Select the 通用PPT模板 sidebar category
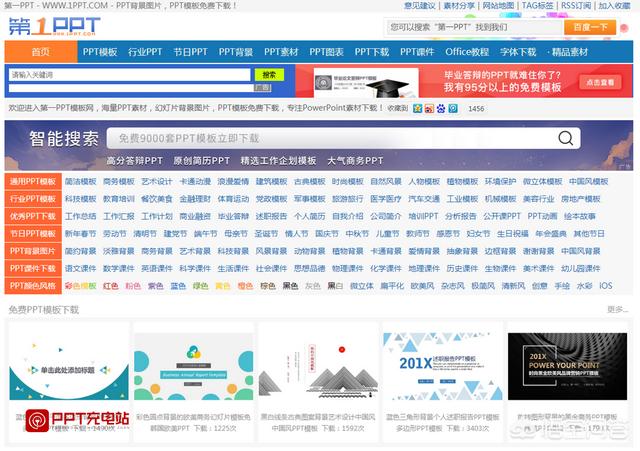 [x=33, y=182]
